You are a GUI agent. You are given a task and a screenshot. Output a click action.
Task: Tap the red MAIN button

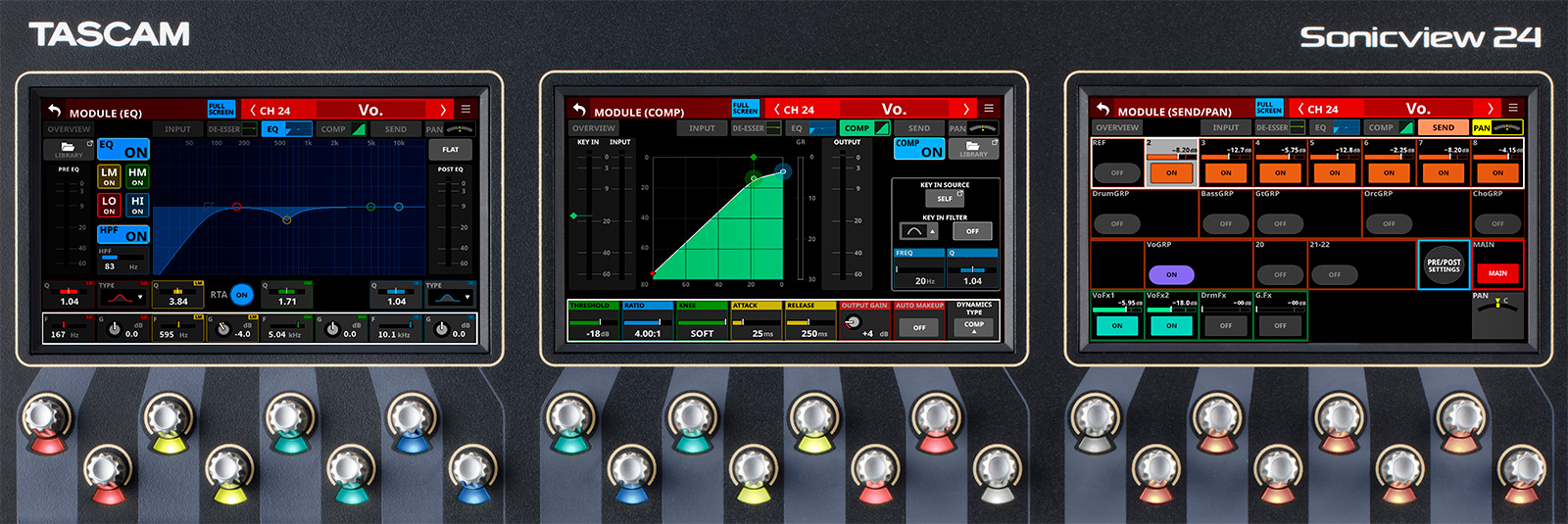[x=1497, y=273]
